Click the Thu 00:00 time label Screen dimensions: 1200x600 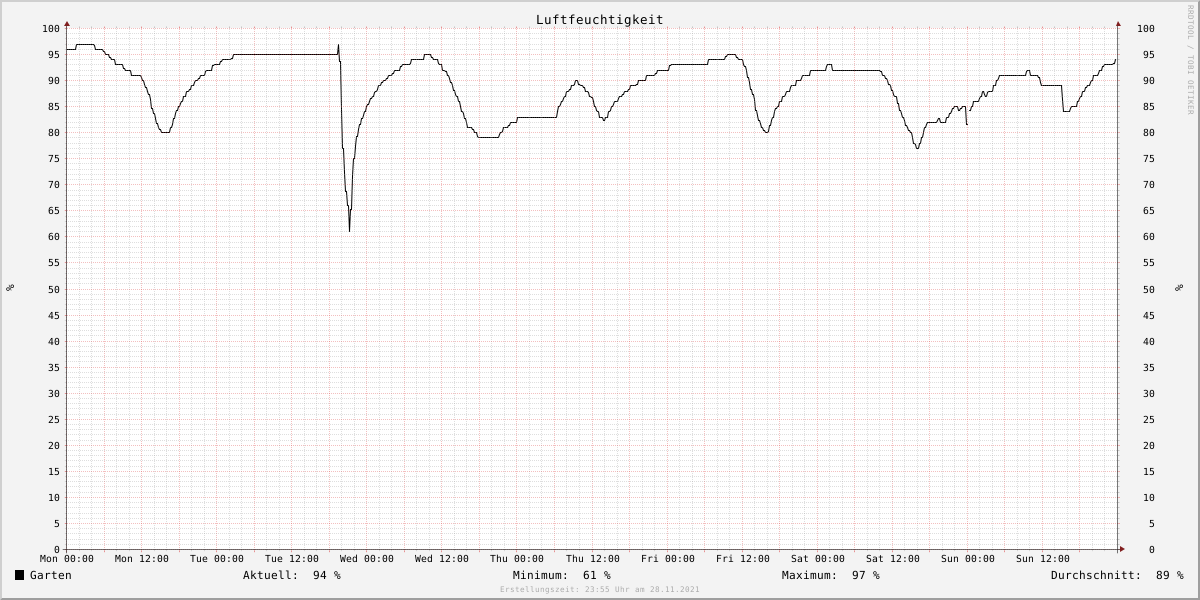pos(517,559)
